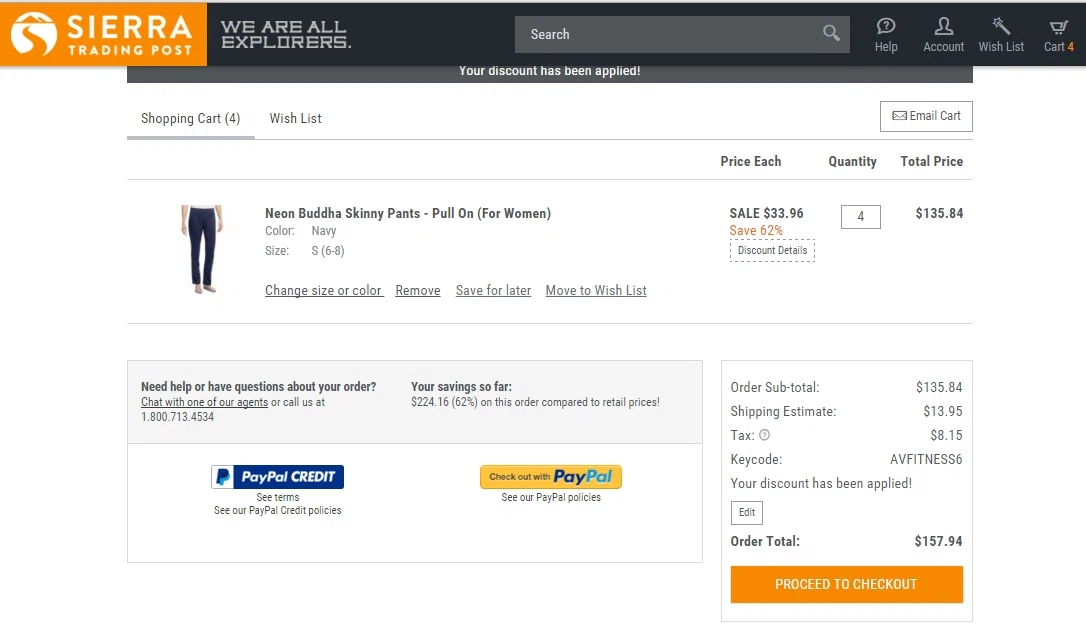
Task: Click the quantity field showing 4
Action: click(x=860, y=217)
